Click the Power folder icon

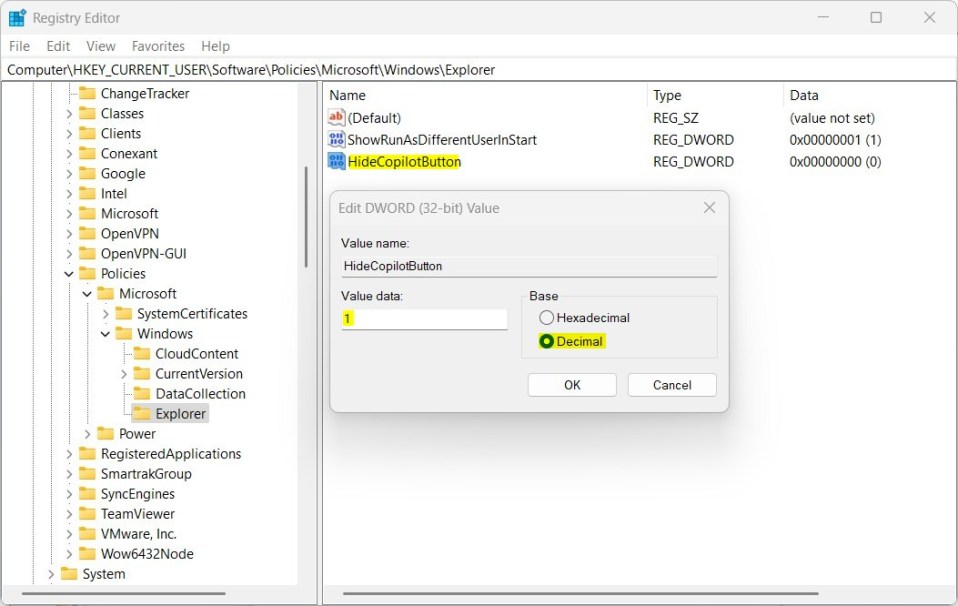point(106,434)
